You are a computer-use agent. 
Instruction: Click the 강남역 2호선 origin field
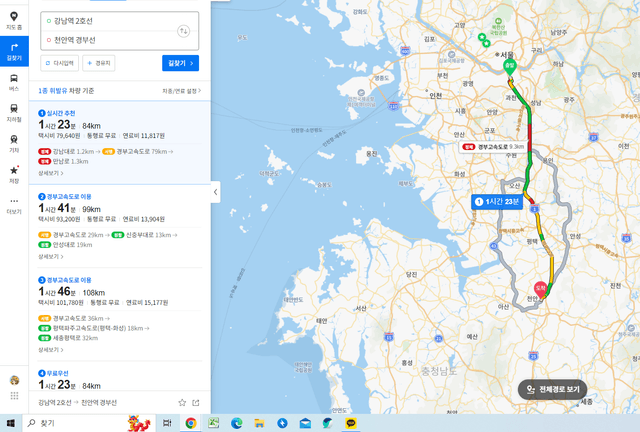(110, 21)
